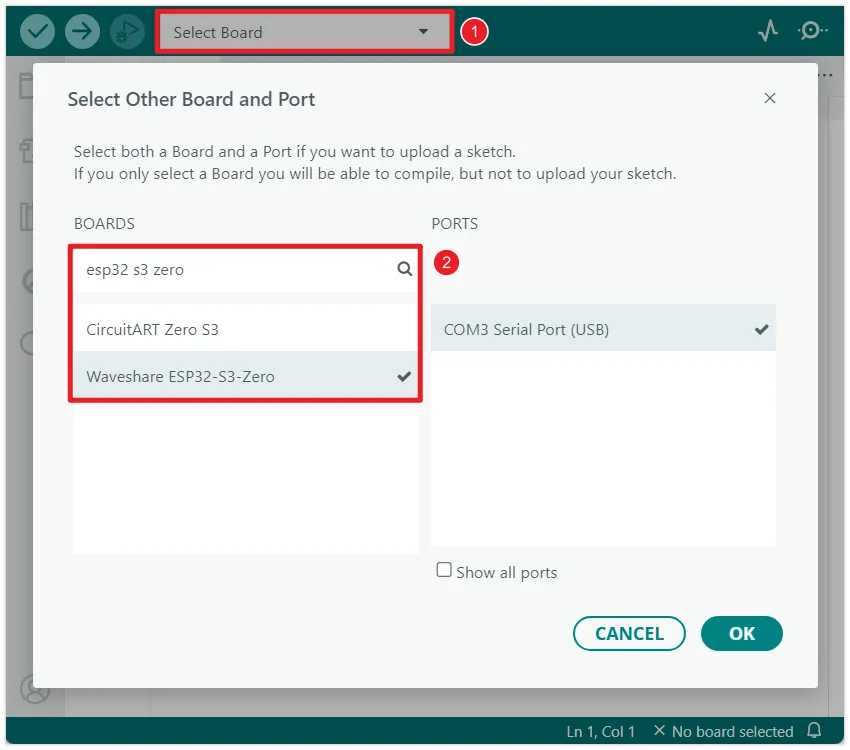The image size is (850, 750).
Task: Open the user profile sidebar icon
Action: click(35, 690)
